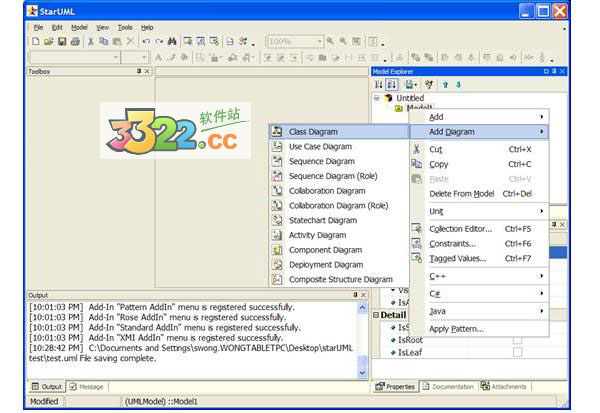The image size is (600, 413).
Task: Click the Find binoculars icon
Action: pos(172,41)
